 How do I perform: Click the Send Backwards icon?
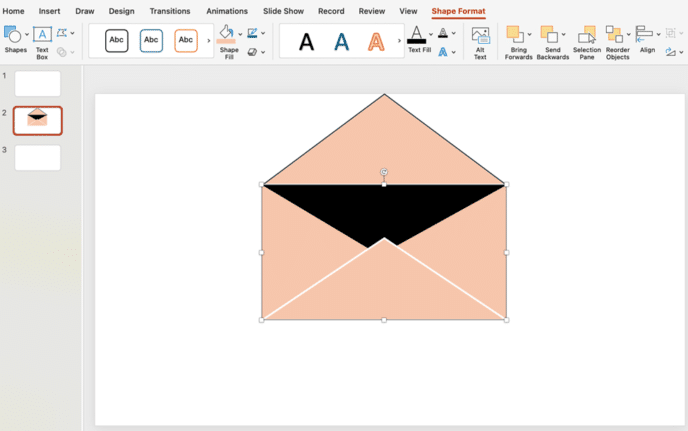(x=549, y=40)
